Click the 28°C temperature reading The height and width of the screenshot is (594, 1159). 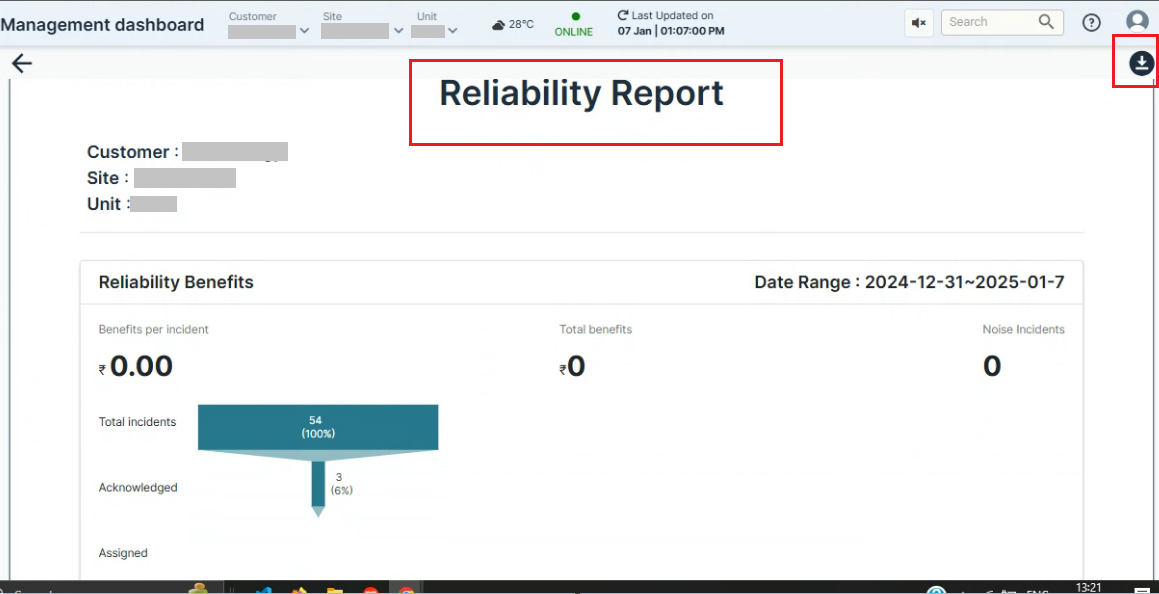click(521, 24)
